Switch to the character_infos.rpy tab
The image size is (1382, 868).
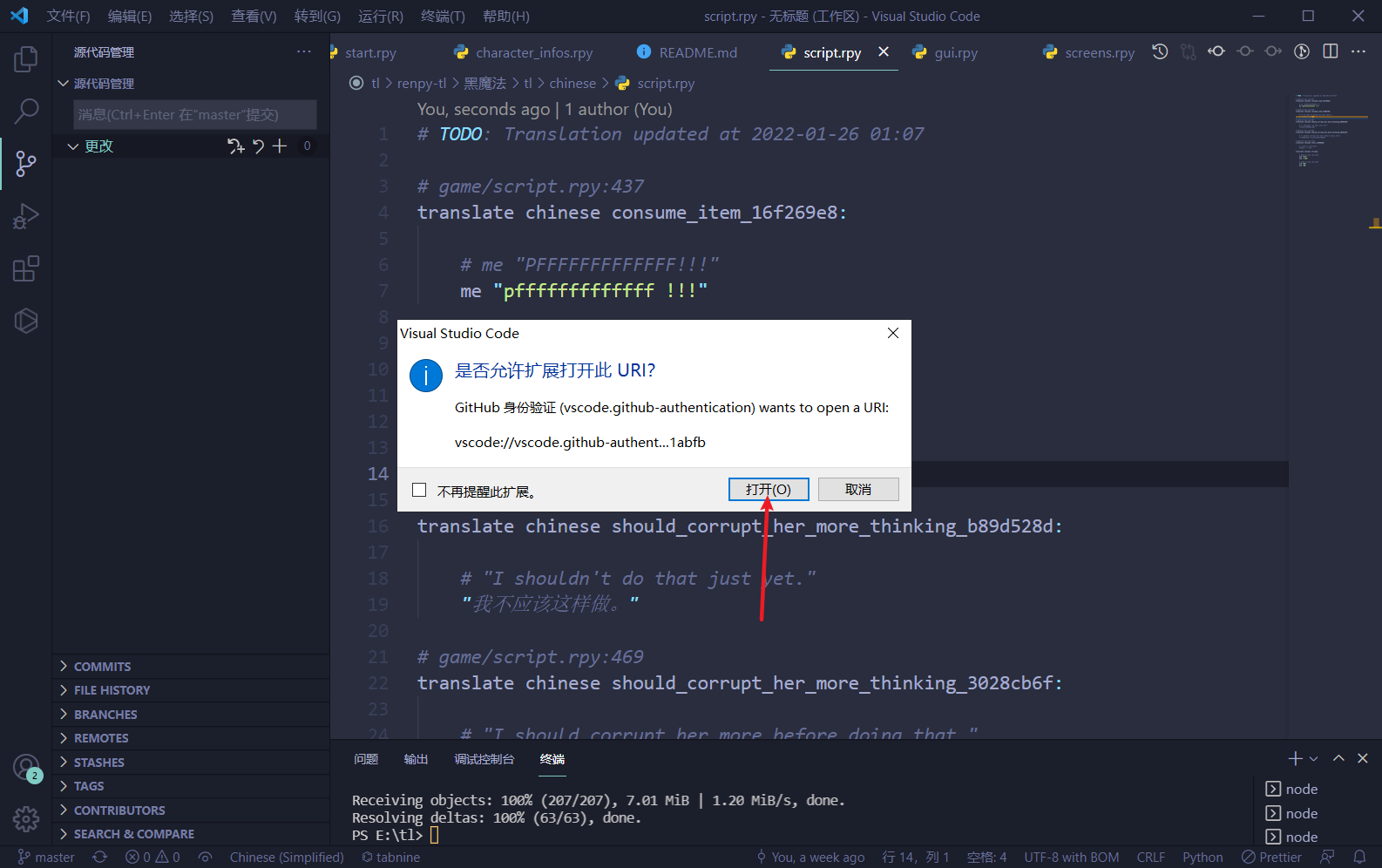534,52
